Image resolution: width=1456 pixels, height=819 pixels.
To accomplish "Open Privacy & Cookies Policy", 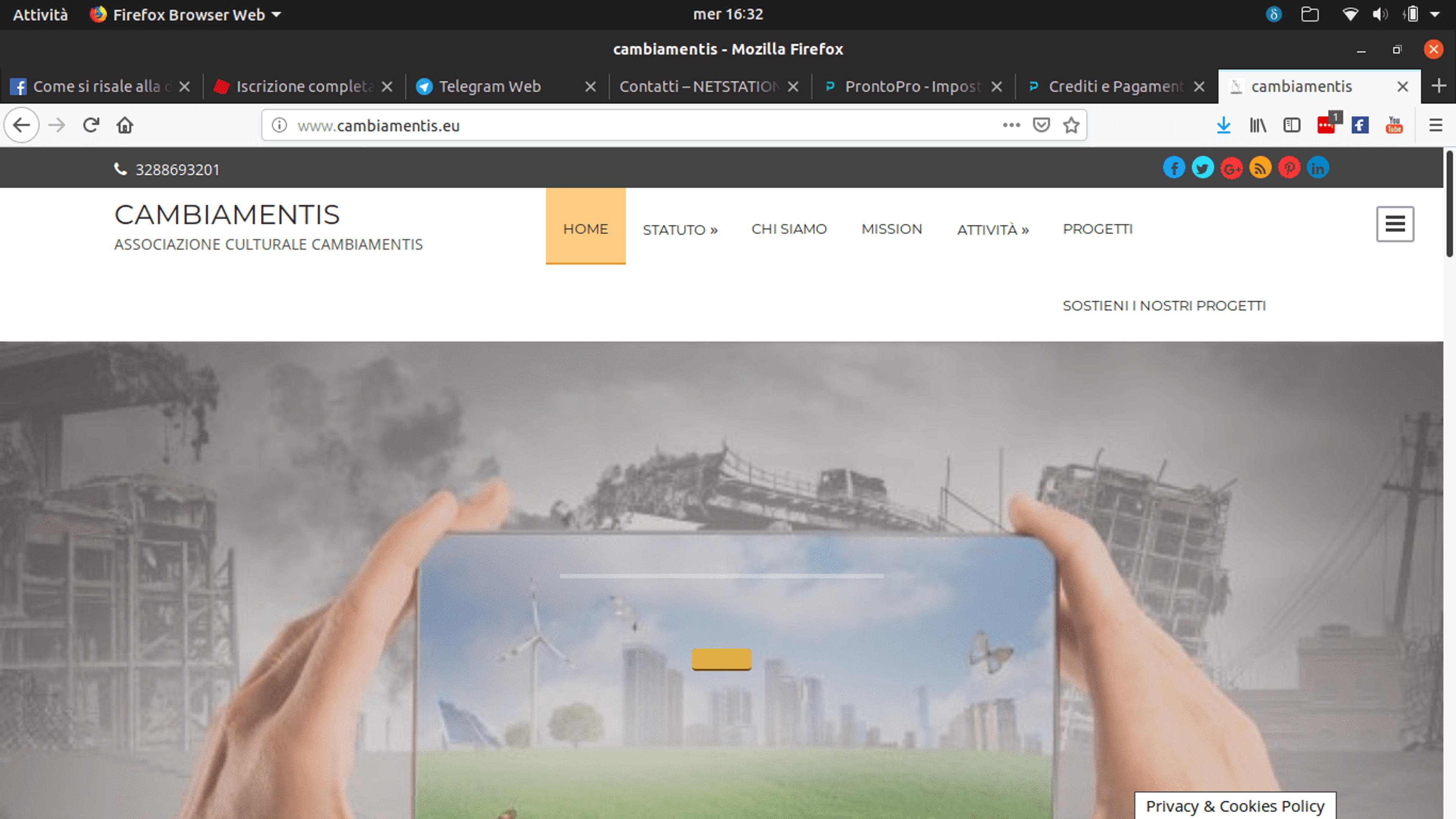I will 1235,805.
